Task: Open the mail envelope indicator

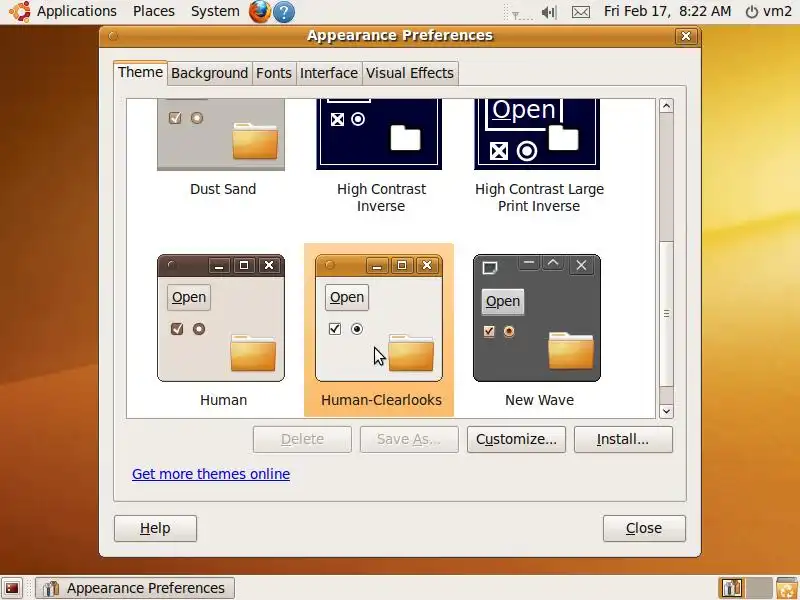Action: click(581, 12)
